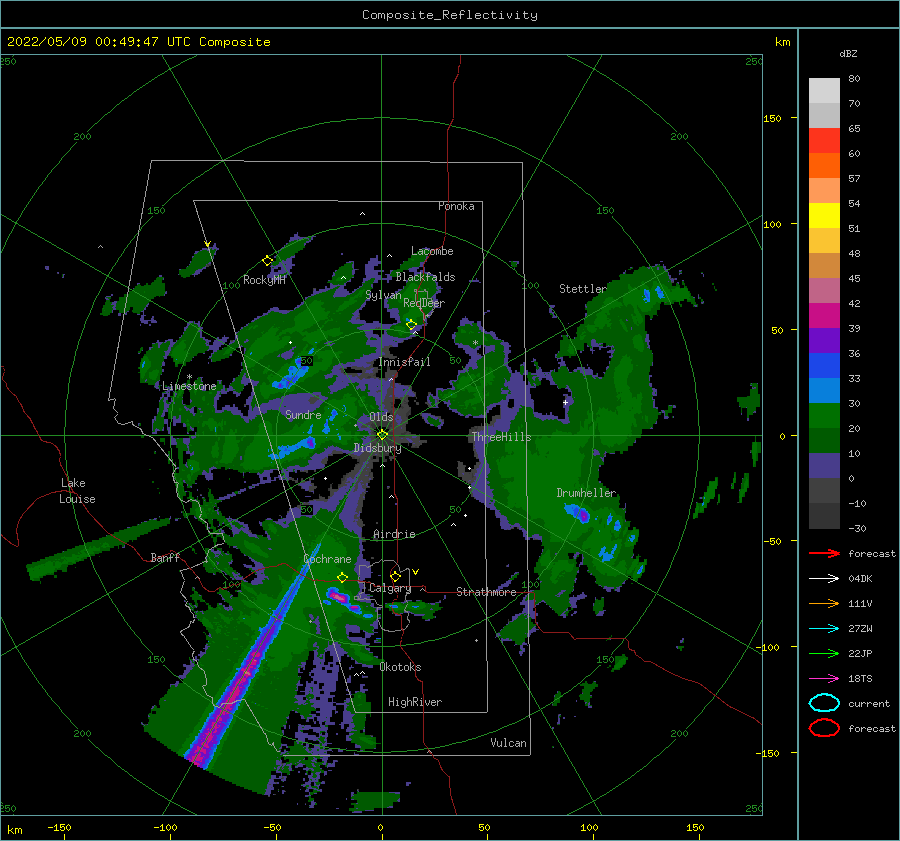Click the red 'forecast' ellipse icon
The image size is (900, 841).
(824, 728)
